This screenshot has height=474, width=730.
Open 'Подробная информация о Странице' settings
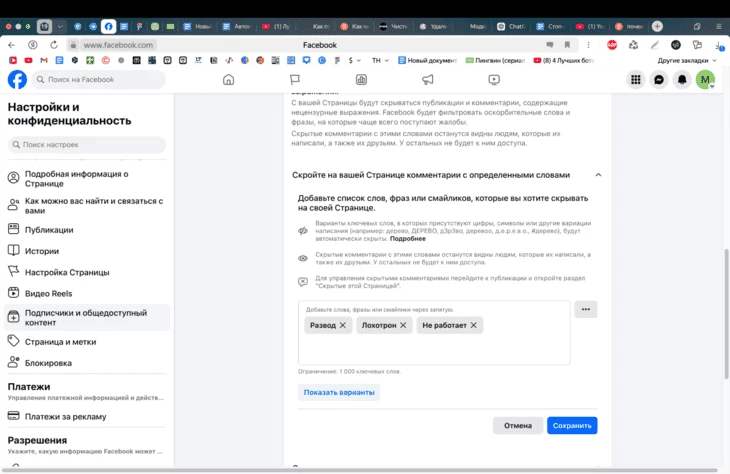coord(87,179)
